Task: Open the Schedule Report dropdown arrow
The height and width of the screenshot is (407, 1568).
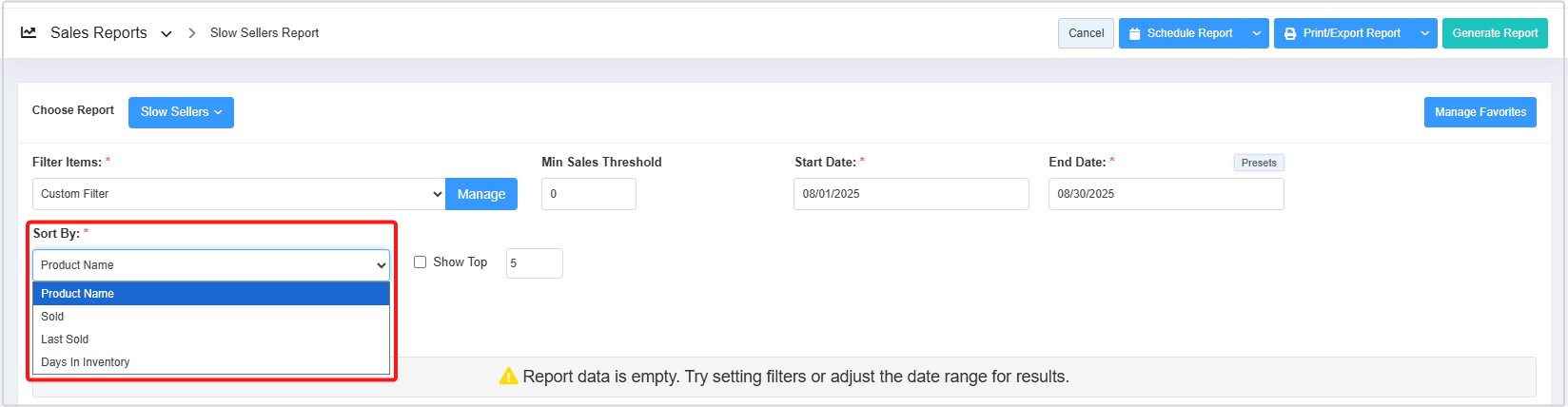Action: click(1257, 33)
